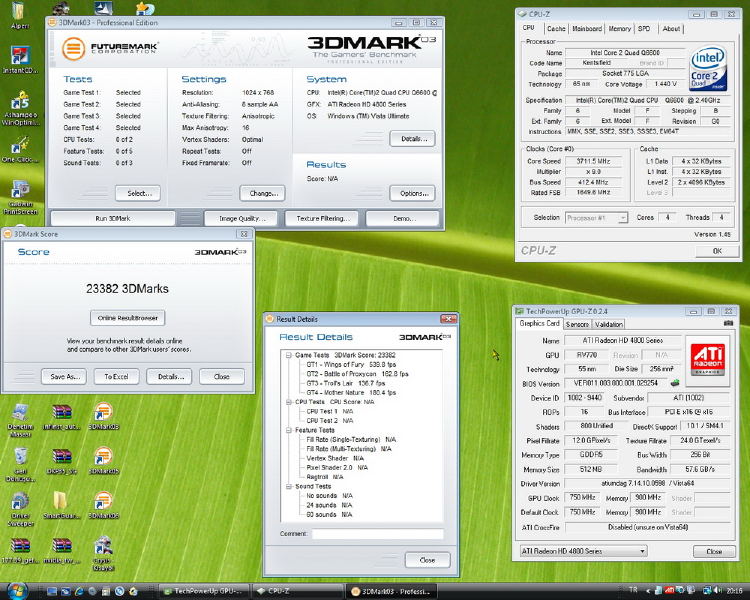Image resolution: width=750 pixels, height=600 pixels.
Task: Select the infinit_aut archive on desktop
Action: [x=62, y=417]
